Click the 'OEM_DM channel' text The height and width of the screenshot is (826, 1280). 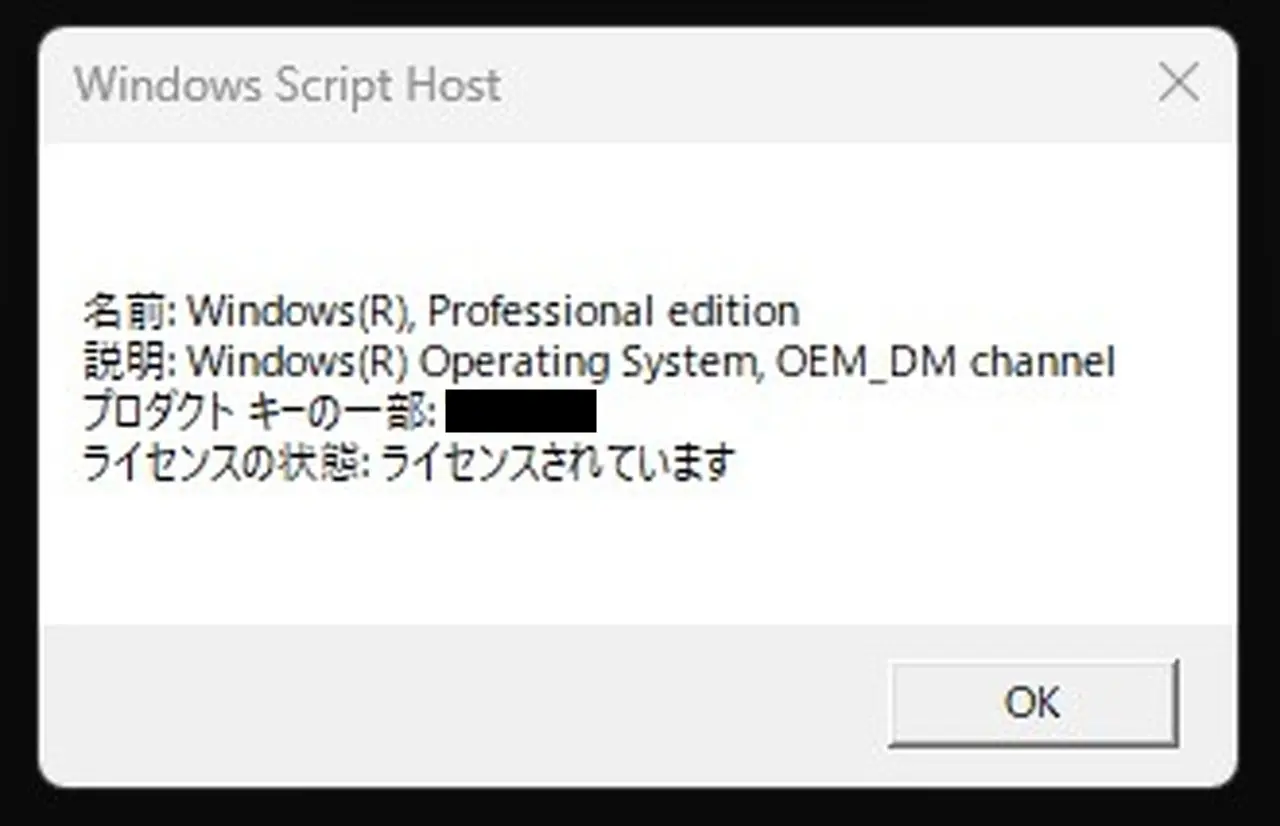[945, 361]
